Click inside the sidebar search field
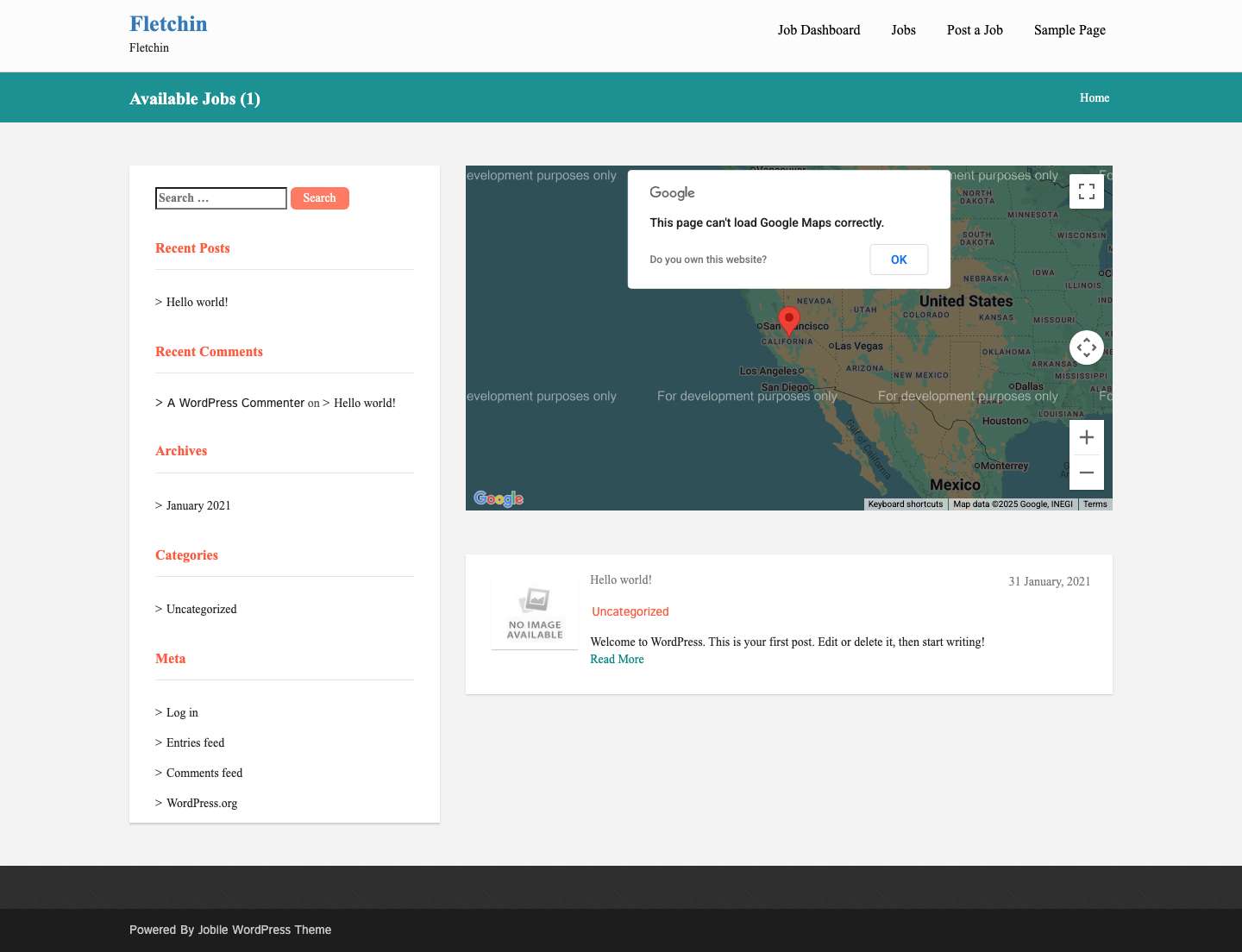This screenshot has height=952, width=1242. click(x=221, y=197)
